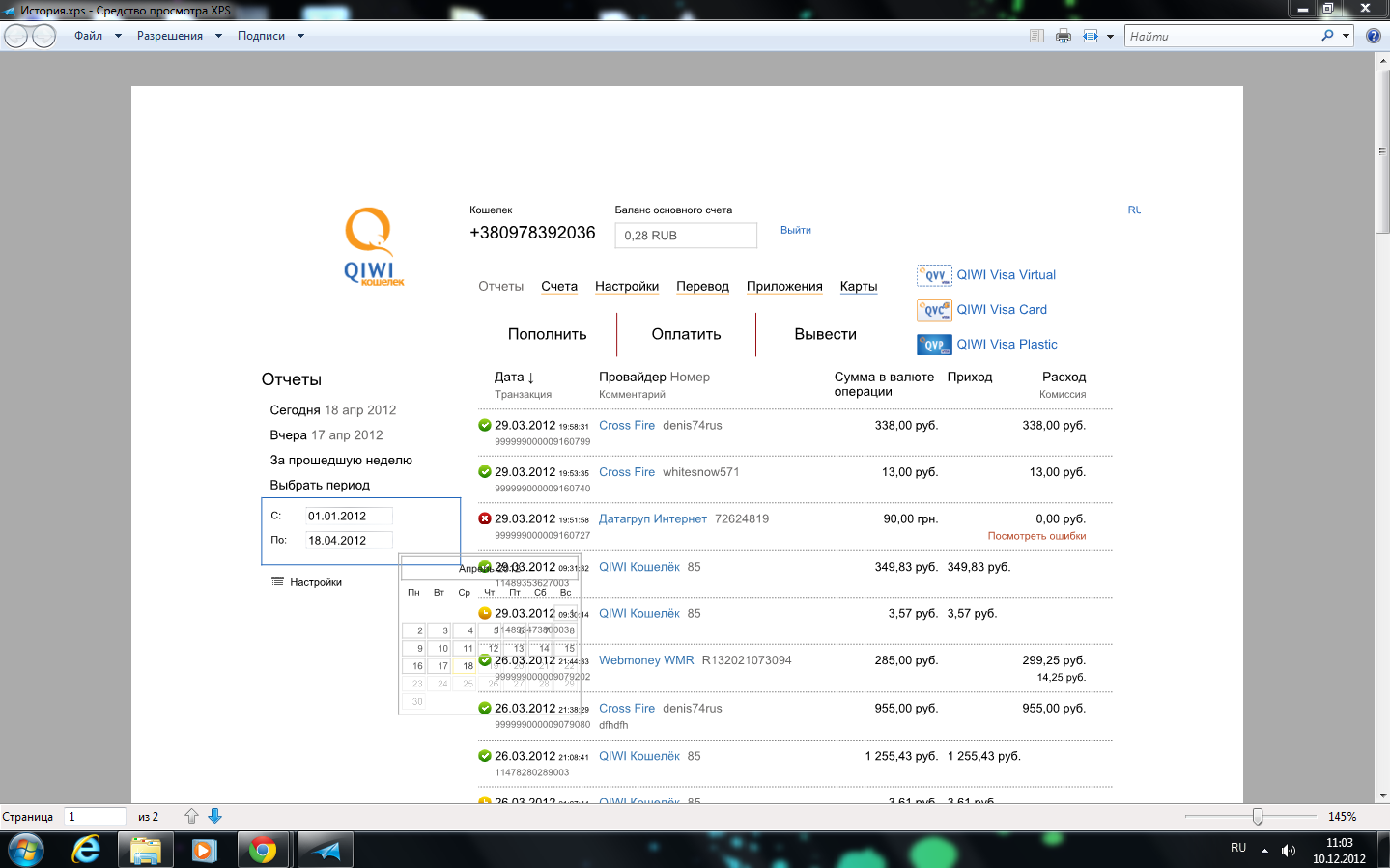Open the QIWI Visa Virtual link

[1007, 275]
